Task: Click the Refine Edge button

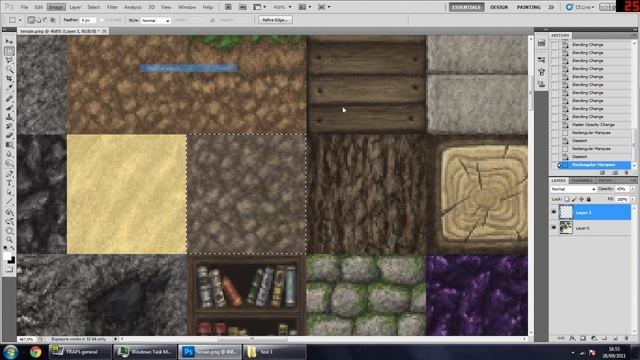Action: click(275, 20)
